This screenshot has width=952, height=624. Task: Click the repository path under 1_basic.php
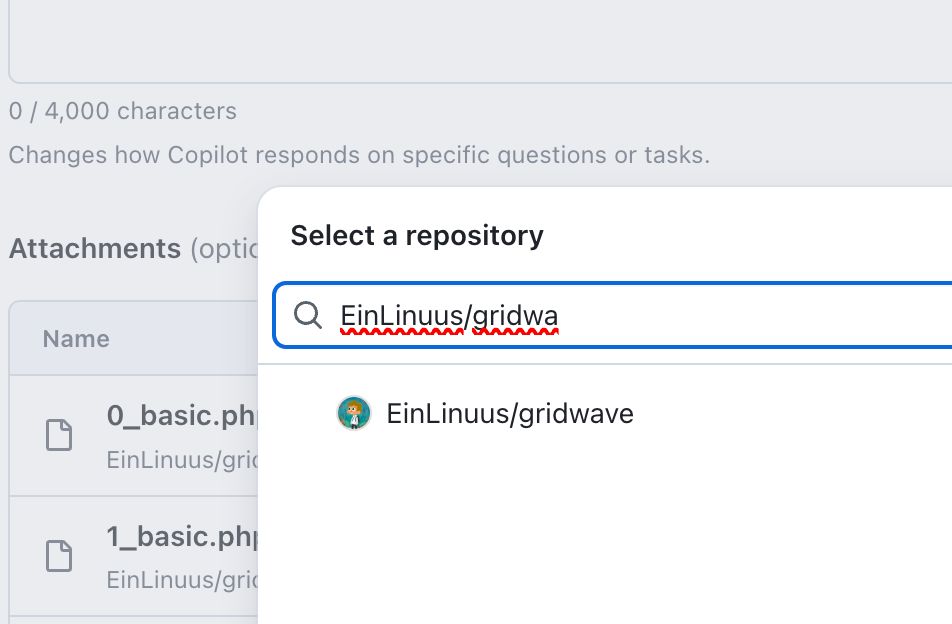coord(182,580)
